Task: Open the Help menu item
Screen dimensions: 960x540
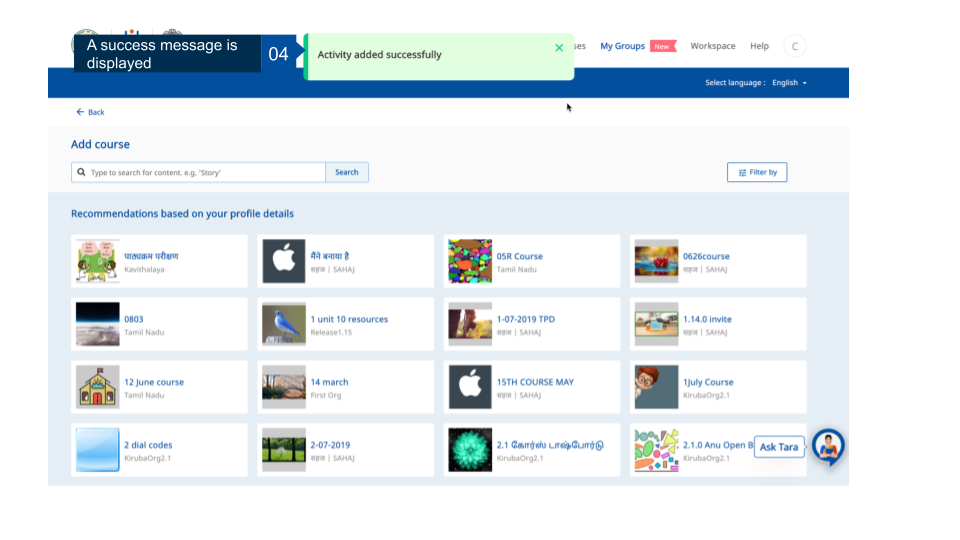Action: [760, 46]
